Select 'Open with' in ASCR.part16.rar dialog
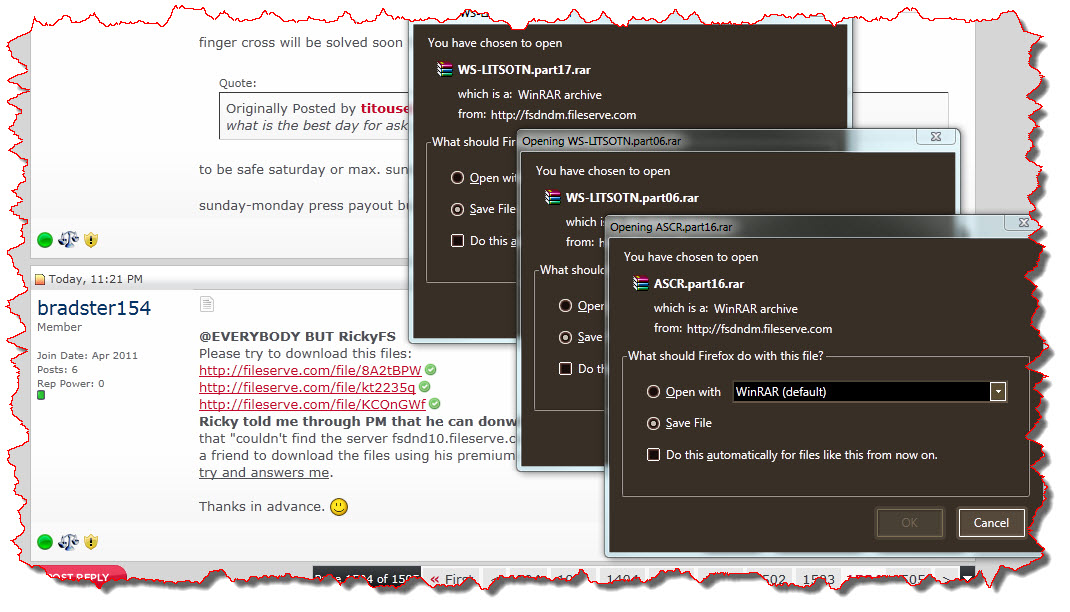The image size is (1070, 612). click(654, 392)
